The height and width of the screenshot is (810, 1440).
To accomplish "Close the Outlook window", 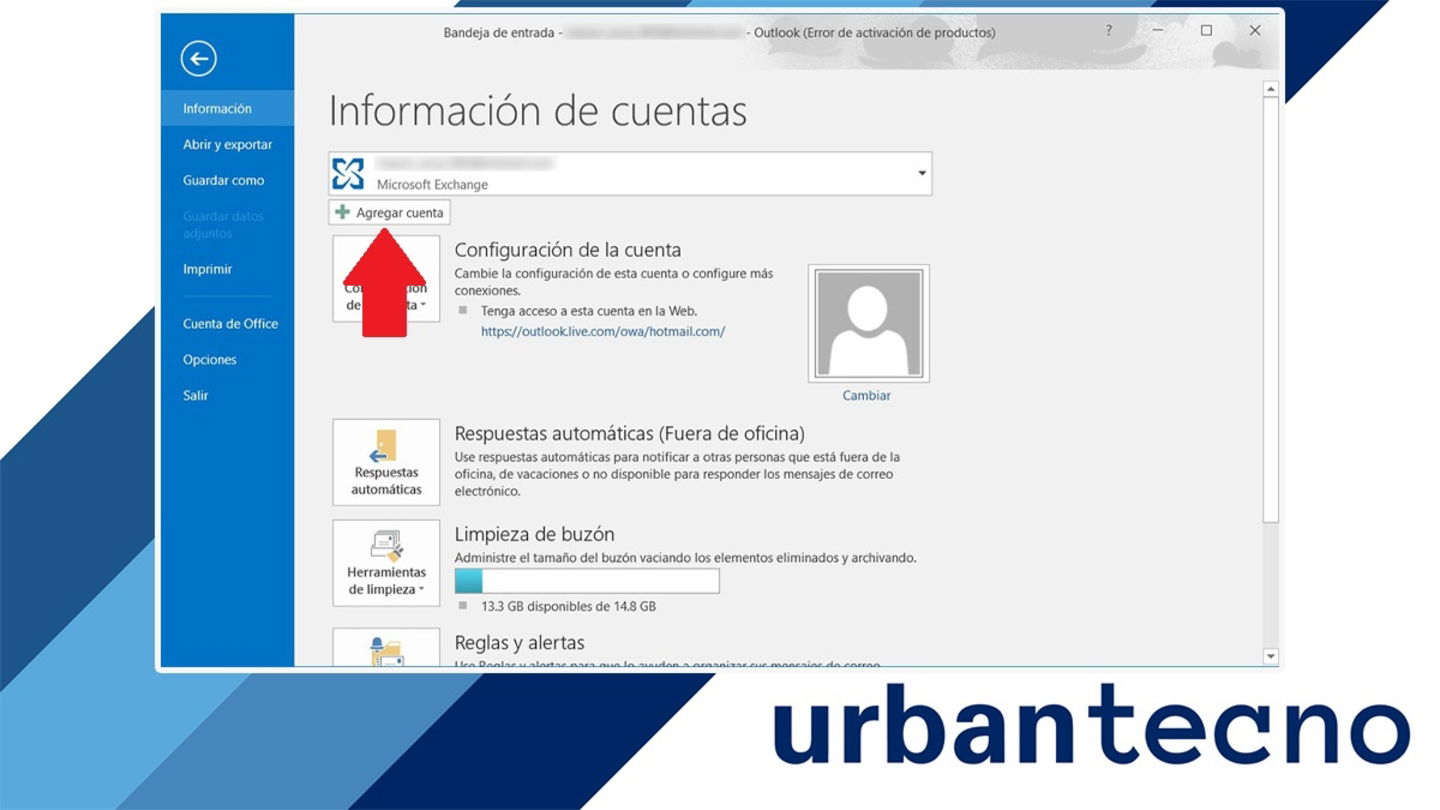I will pyautogui.click(x=1255, y=31).
